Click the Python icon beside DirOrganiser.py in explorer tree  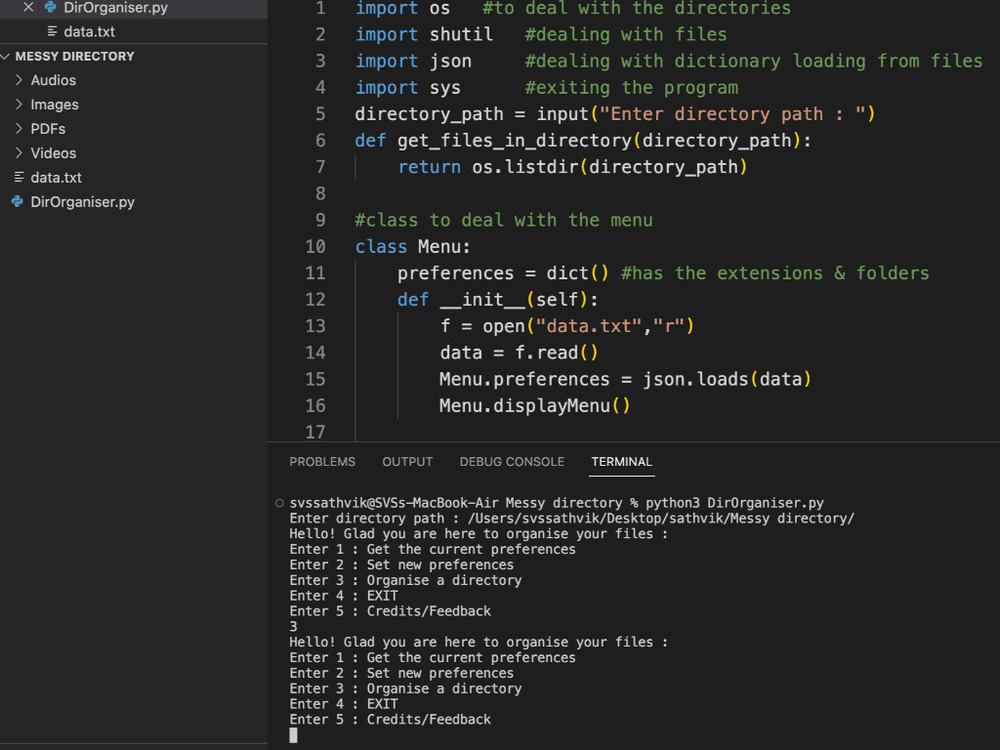(x=17, y=202)
